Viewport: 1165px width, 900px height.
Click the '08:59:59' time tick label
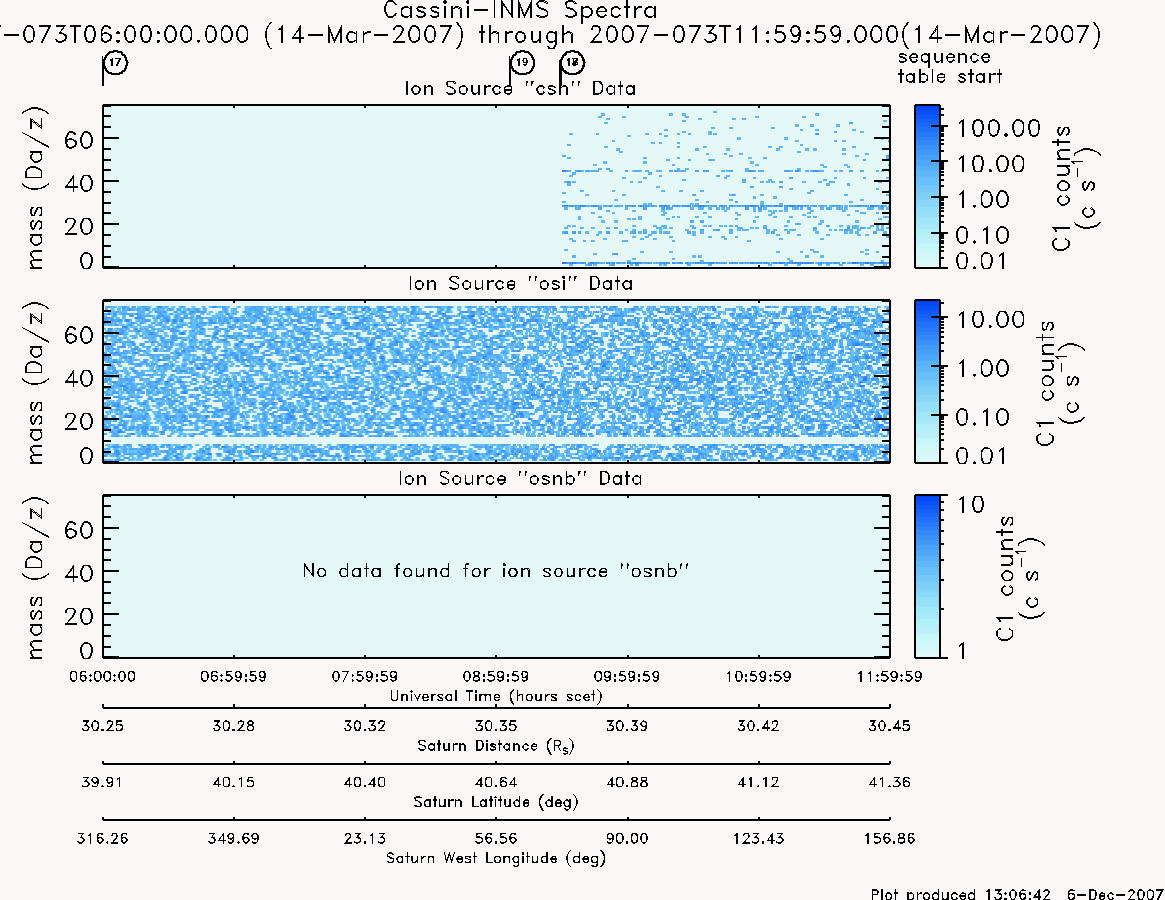click(496, 676)
